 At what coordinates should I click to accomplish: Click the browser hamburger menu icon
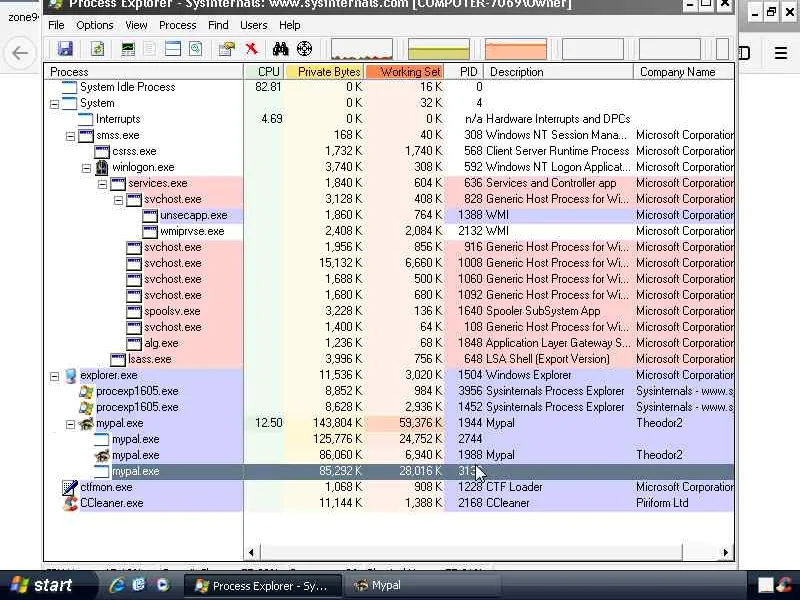(x=781, y=53)
